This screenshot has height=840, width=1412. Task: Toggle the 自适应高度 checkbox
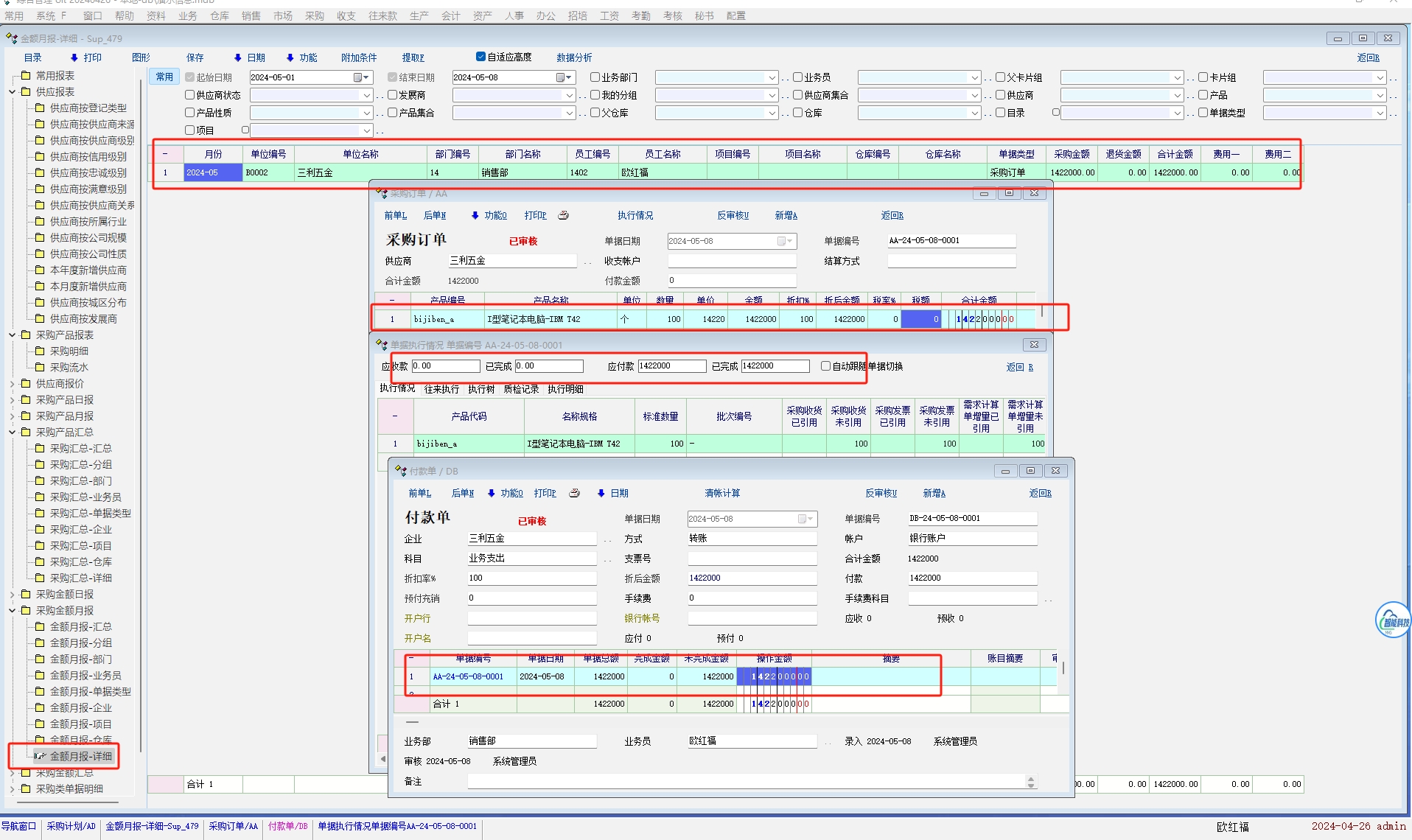click(480, 57)
